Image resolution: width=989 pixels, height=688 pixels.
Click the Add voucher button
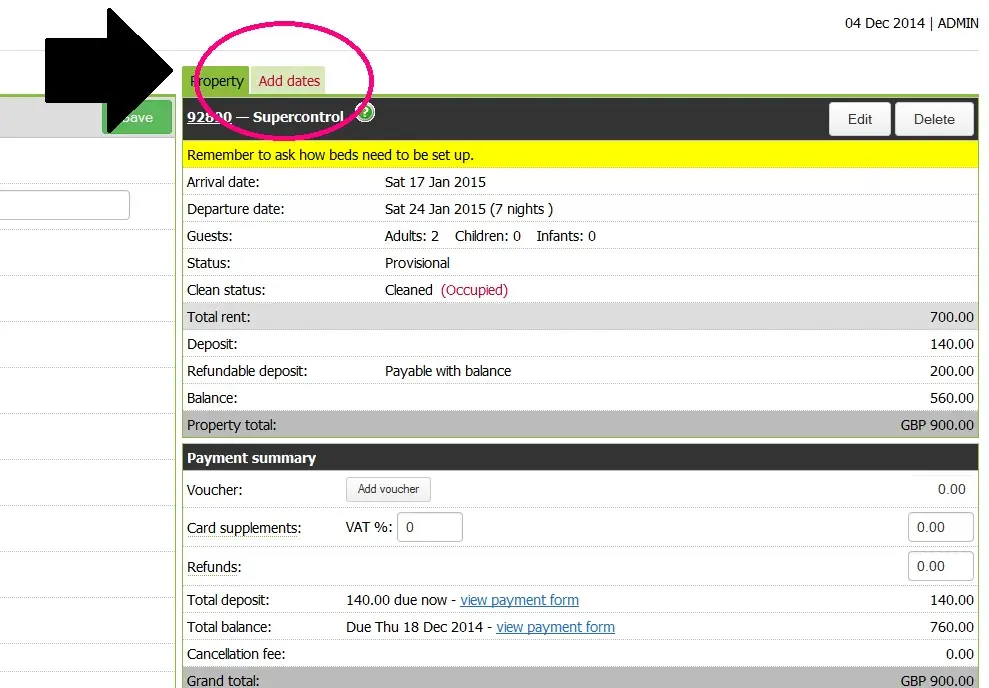[x=388, y=489]
